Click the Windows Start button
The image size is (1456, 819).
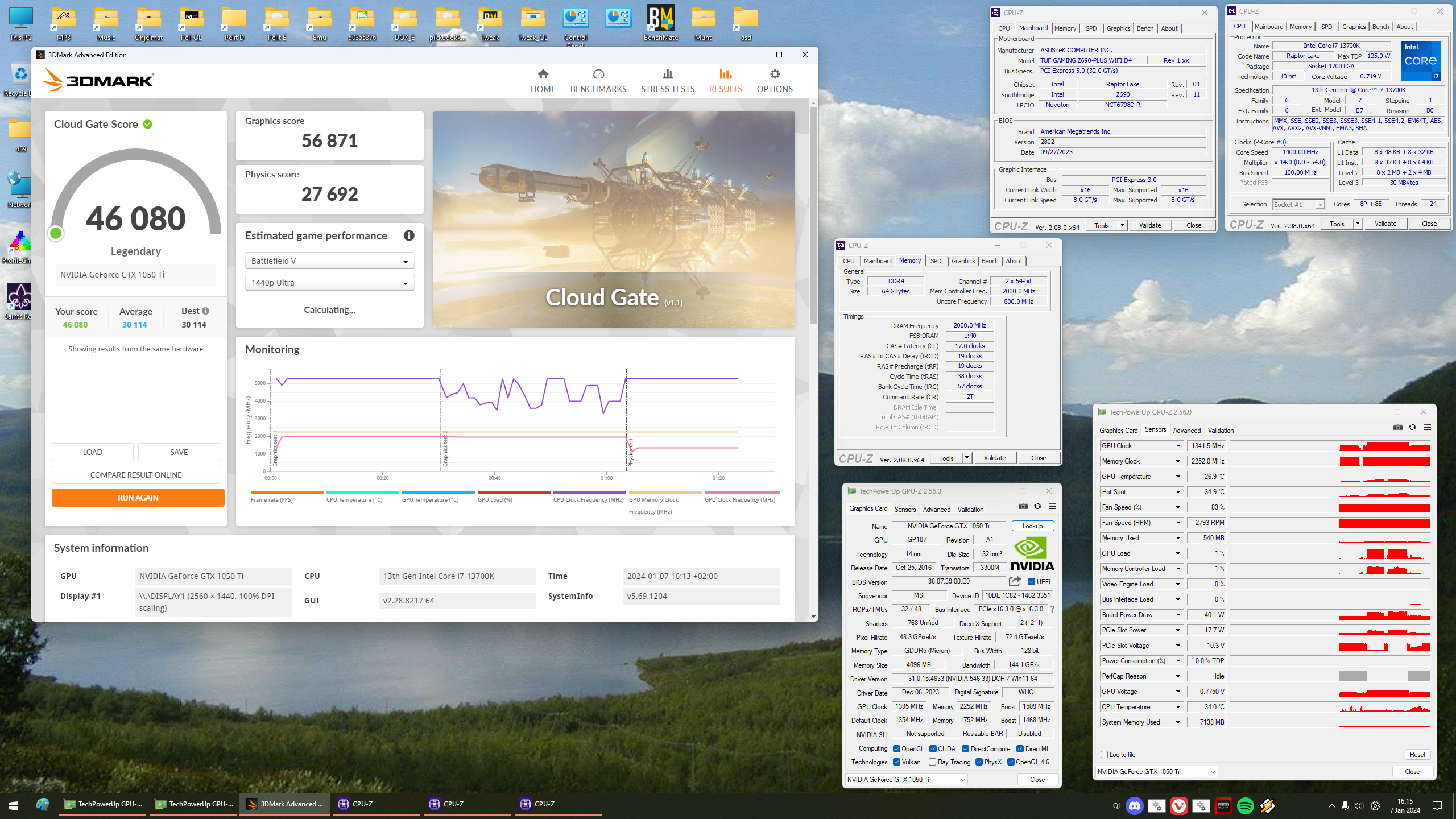(14, 805)
